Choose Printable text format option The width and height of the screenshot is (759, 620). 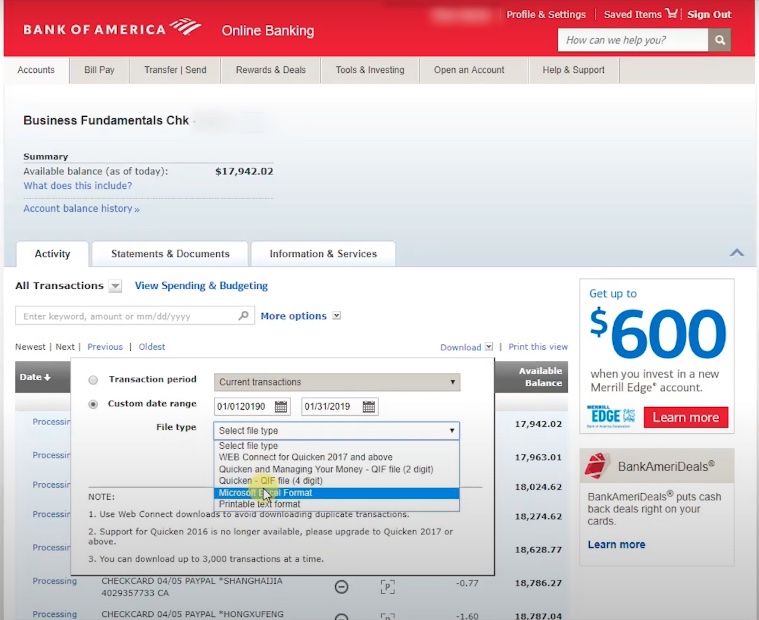[x=336, y=504]
